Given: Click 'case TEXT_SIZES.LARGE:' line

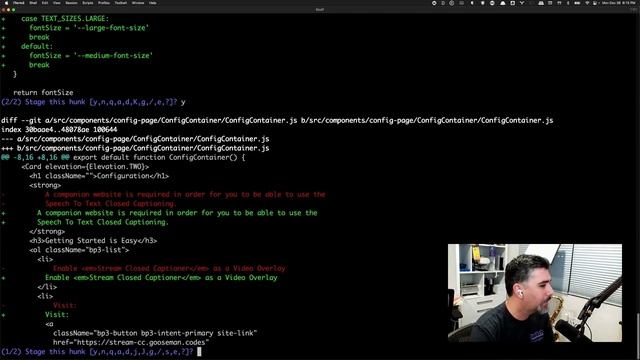Looking at the screenshot, I should 65,19.
